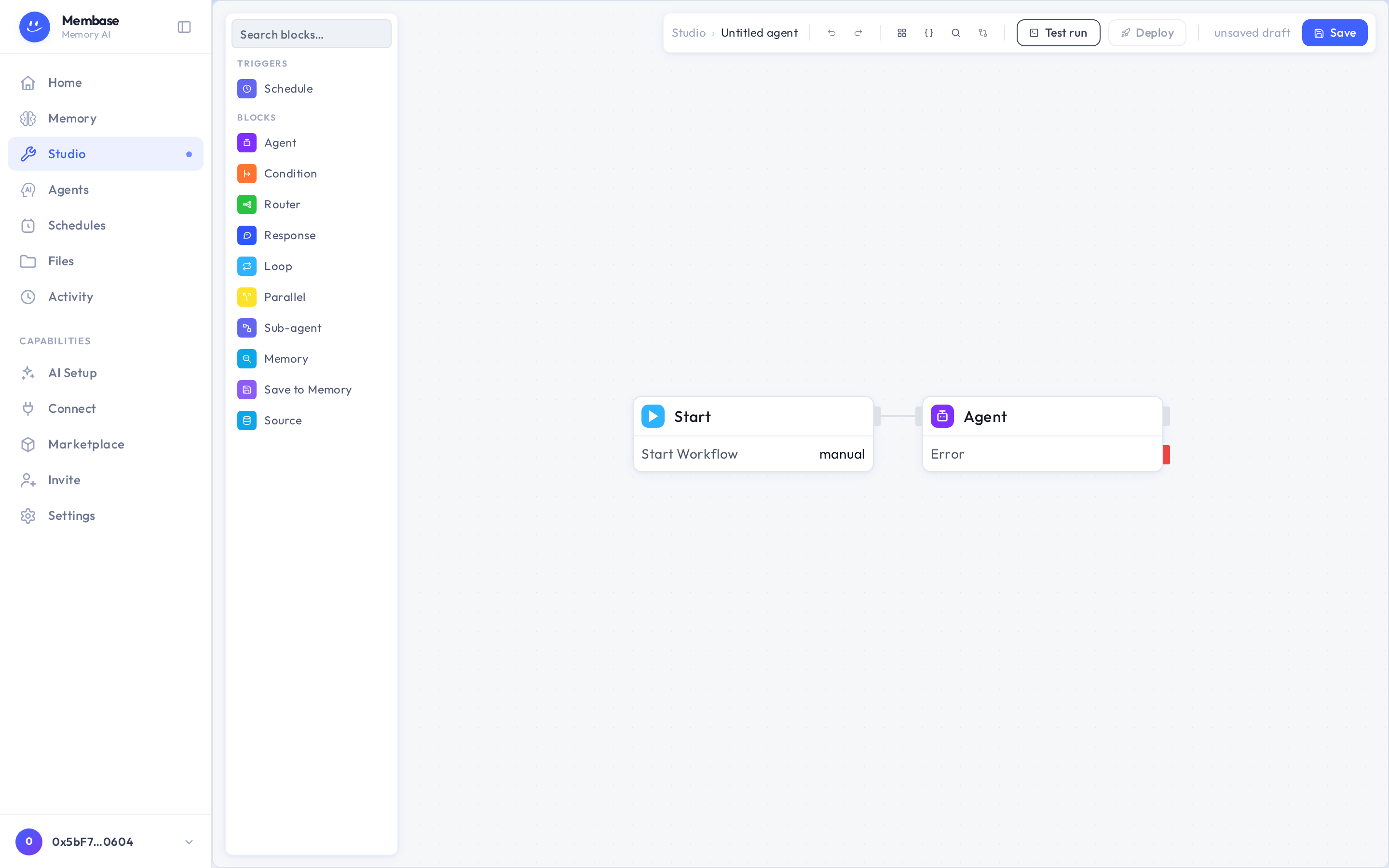The width and height of the screenshot is (1389, 868).
Task: Select the Condition block icon
Action: coord(247,174)
